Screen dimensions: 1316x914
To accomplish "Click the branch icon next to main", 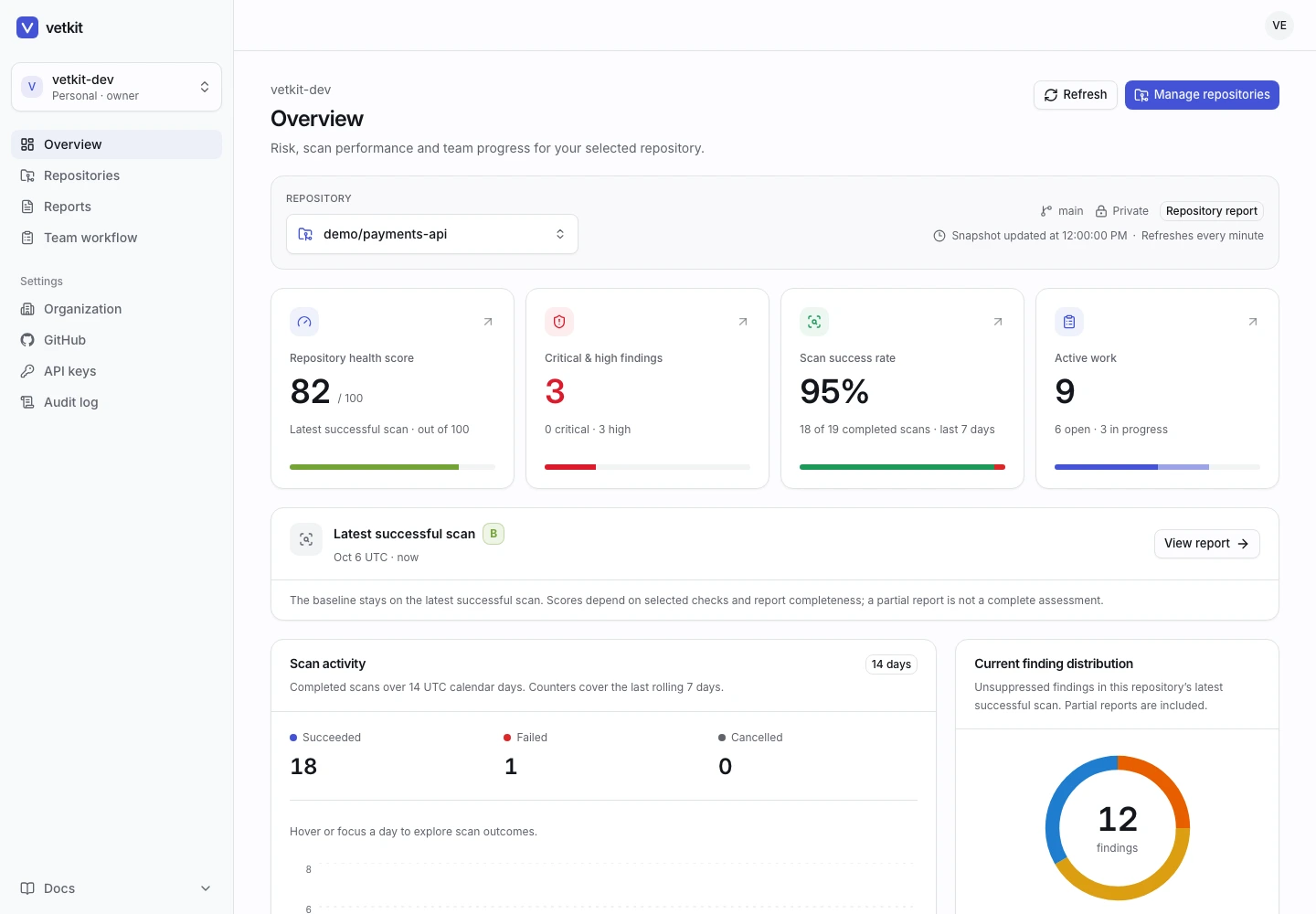I will coord(1046,211).
